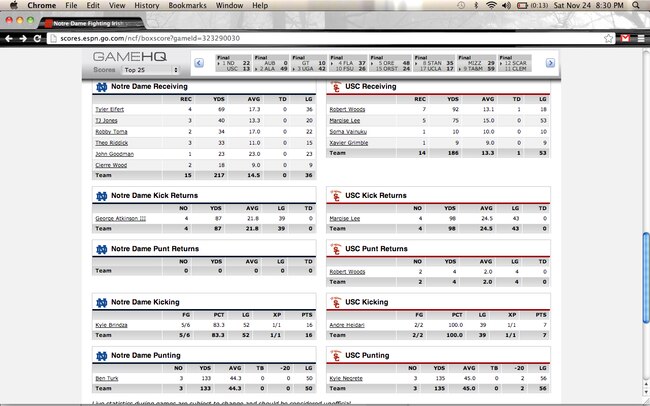Select the Notre Dame Fighting Irish tab
650x406 pixels.
[91, 23]
